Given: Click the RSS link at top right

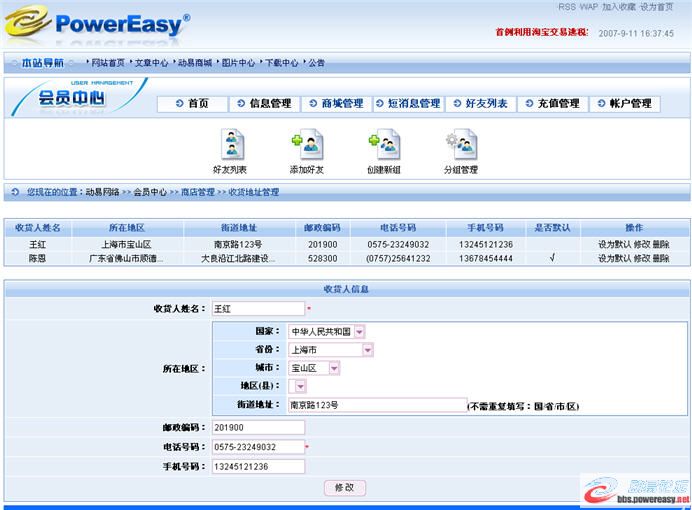Looking at the screenshot, I should (x=566, y=7).
